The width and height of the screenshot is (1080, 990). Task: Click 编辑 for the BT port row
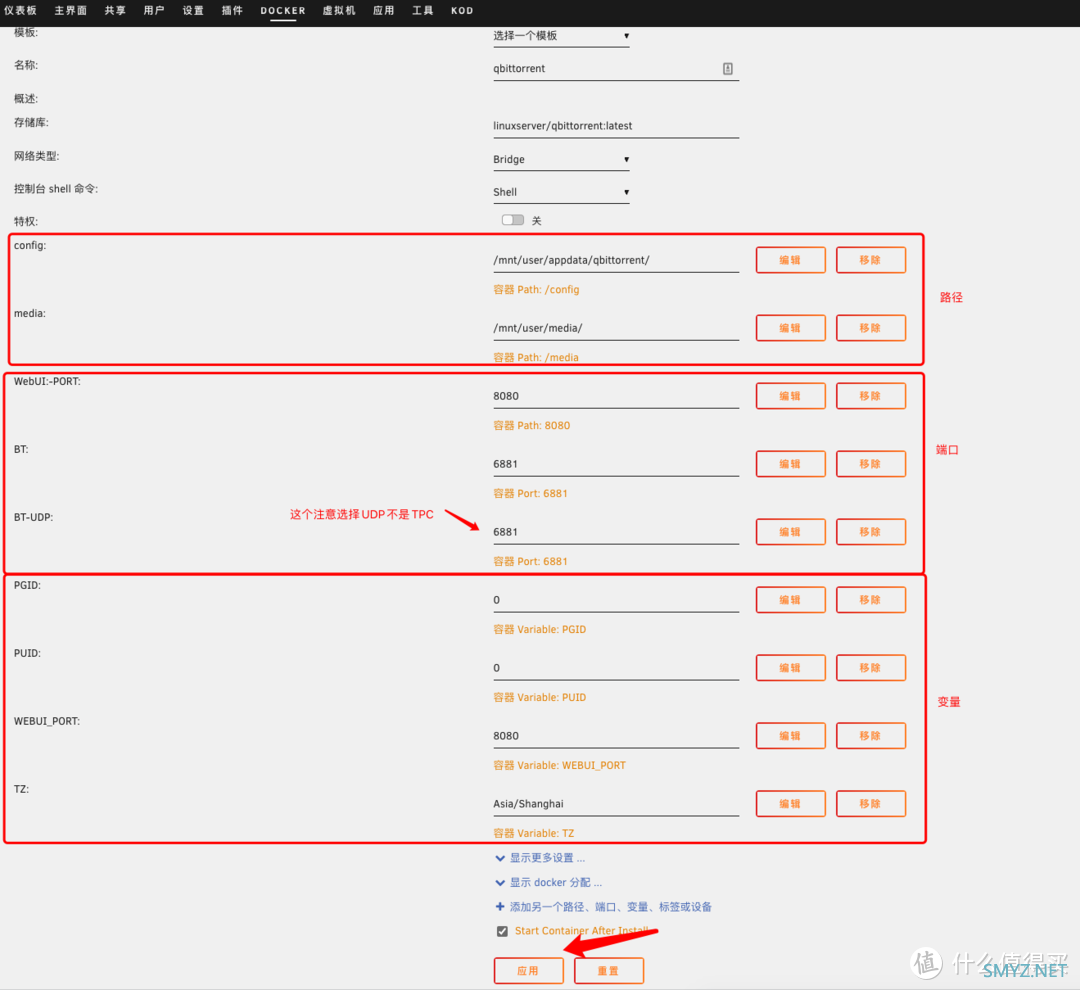[x=791, y=464]
